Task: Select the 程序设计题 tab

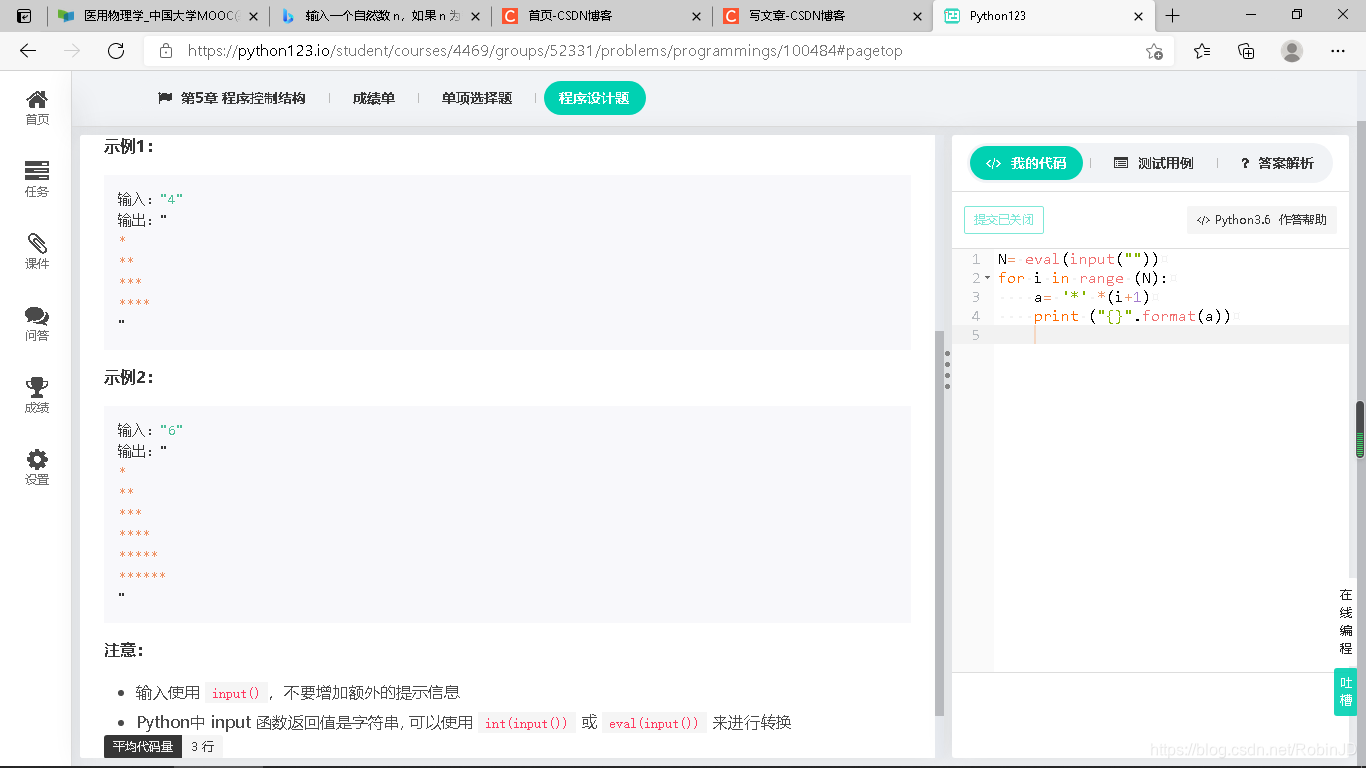Action: [x=594, y=98]
